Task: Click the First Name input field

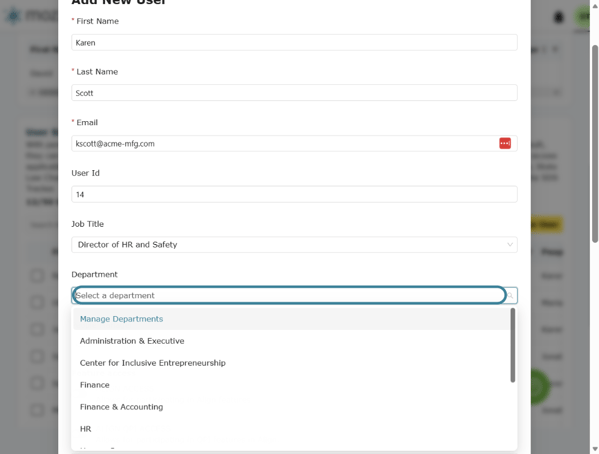Action: coord(294,42)
